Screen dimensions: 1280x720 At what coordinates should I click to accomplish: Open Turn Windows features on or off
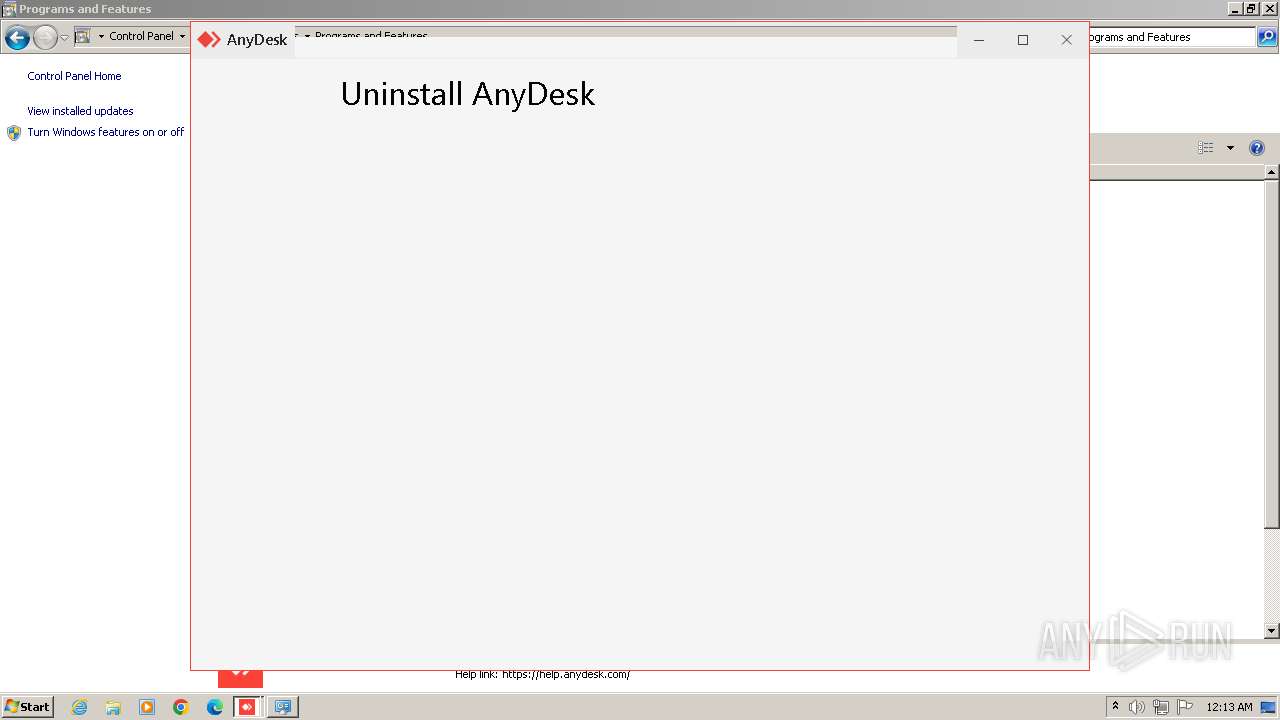106,132
